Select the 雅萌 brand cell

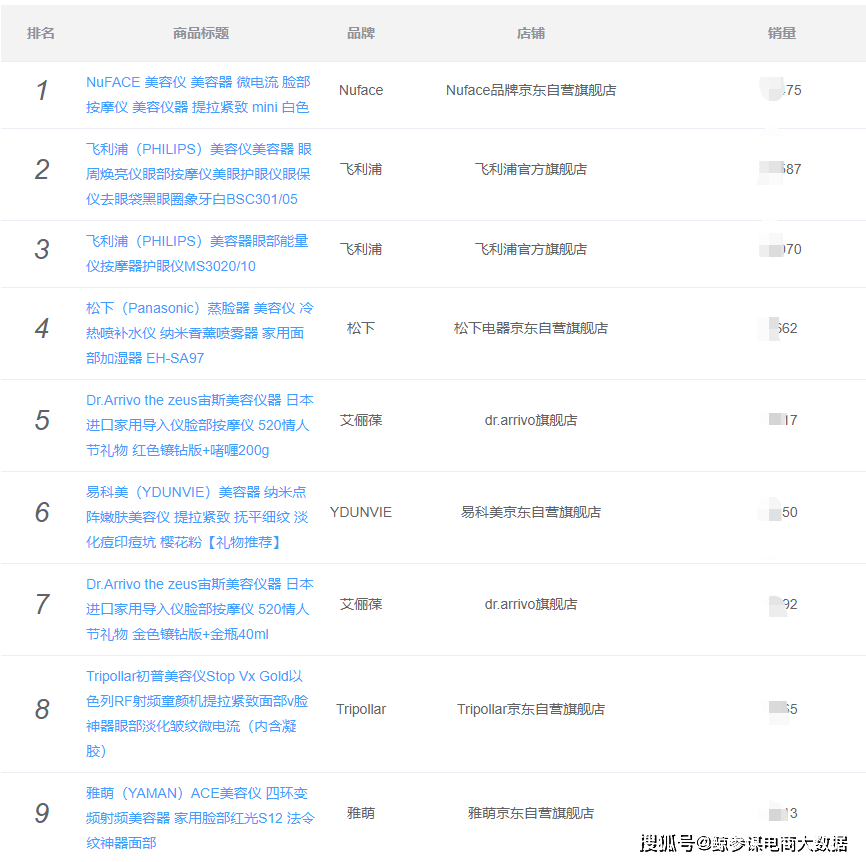coord(361,813)
